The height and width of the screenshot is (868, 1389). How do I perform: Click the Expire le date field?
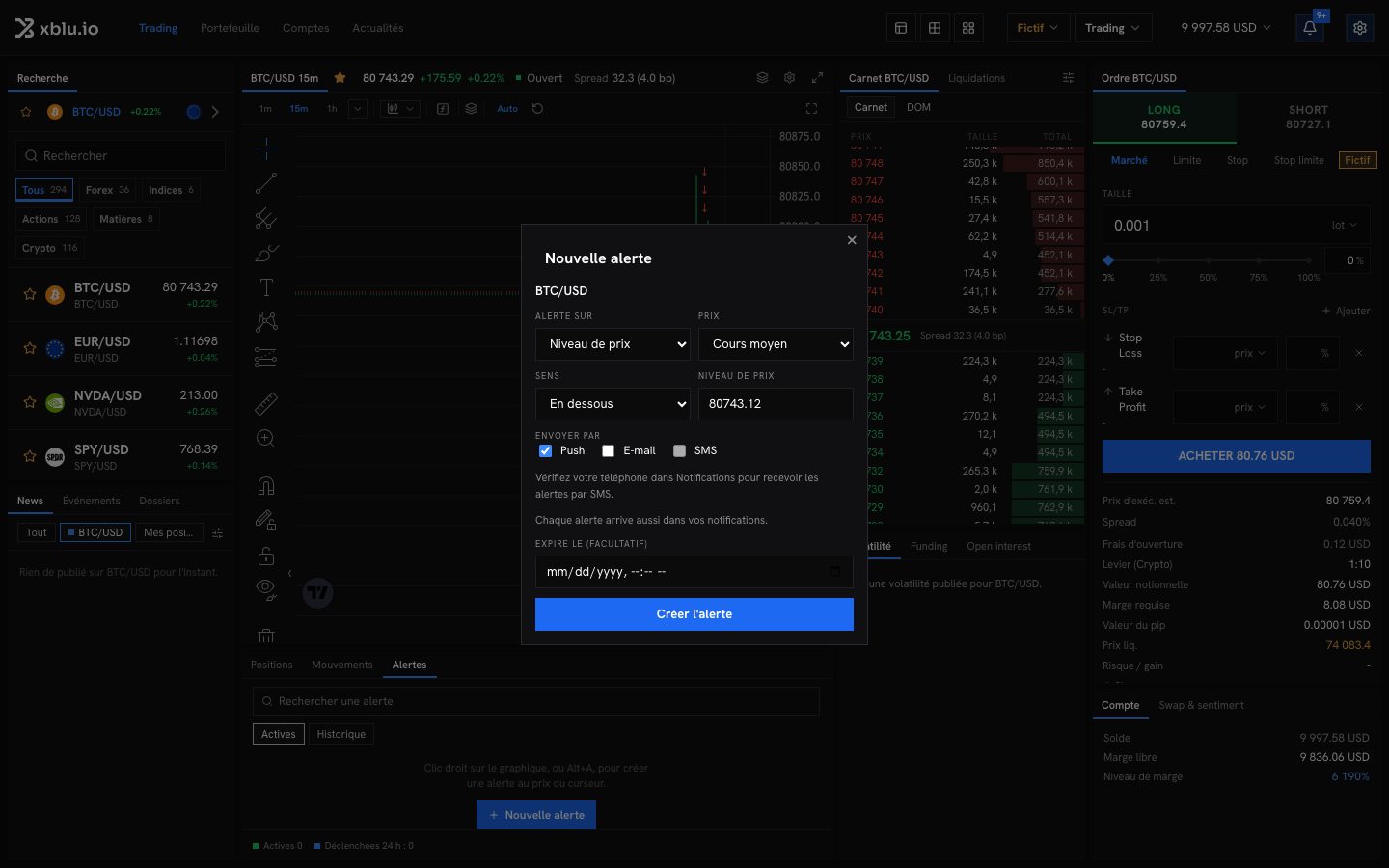694,572
